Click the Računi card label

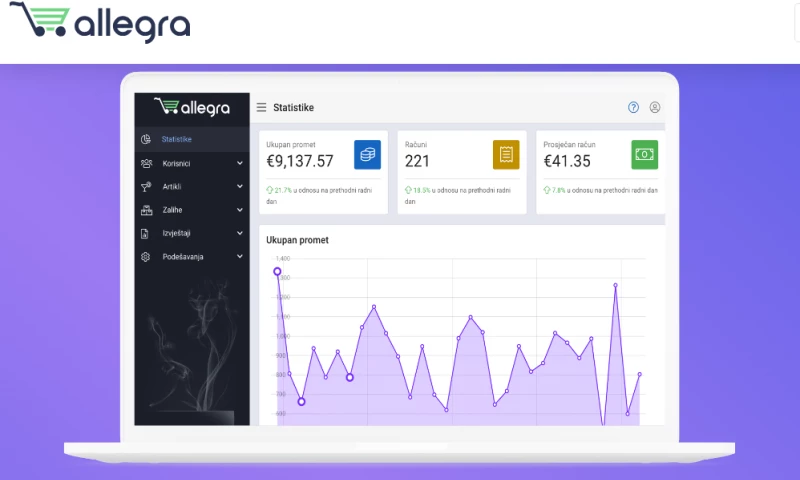click(416, 145)
